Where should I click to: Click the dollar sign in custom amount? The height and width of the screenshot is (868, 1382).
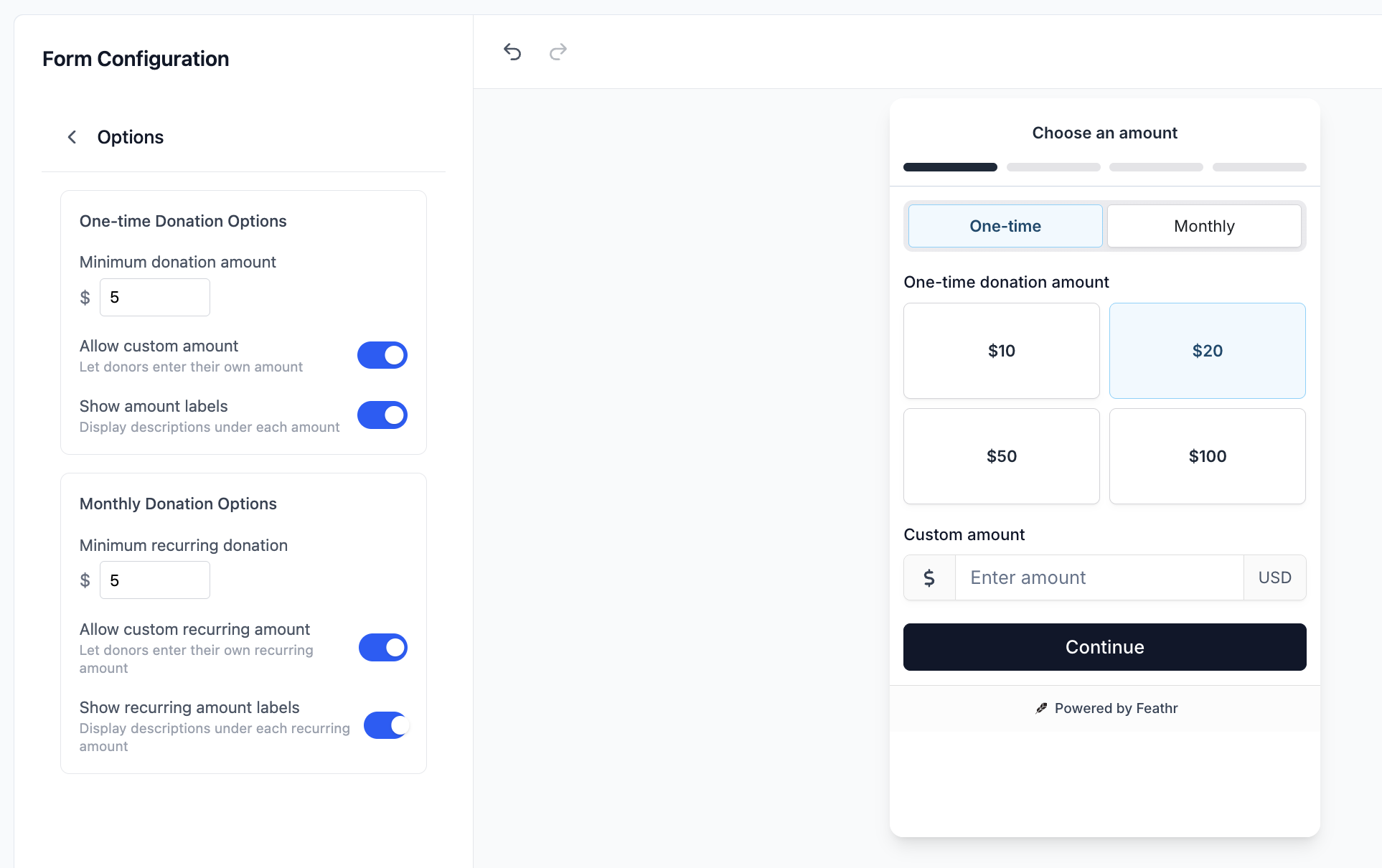tap(929, 577)
